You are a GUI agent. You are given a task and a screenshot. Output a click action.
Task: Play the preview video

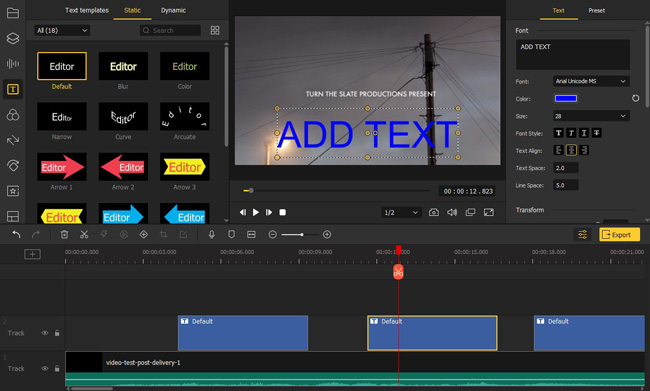[x=256, y=212]
